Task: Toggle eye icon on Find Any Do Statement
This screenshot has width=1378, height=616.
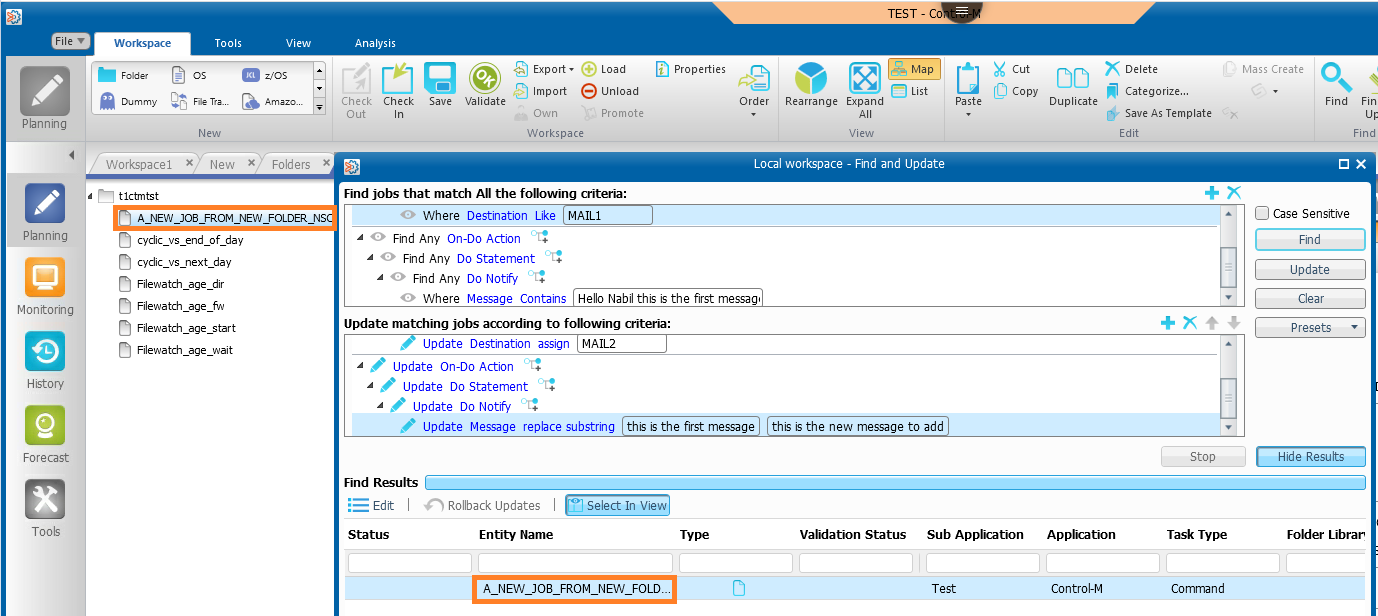Action: click(388, 258)
